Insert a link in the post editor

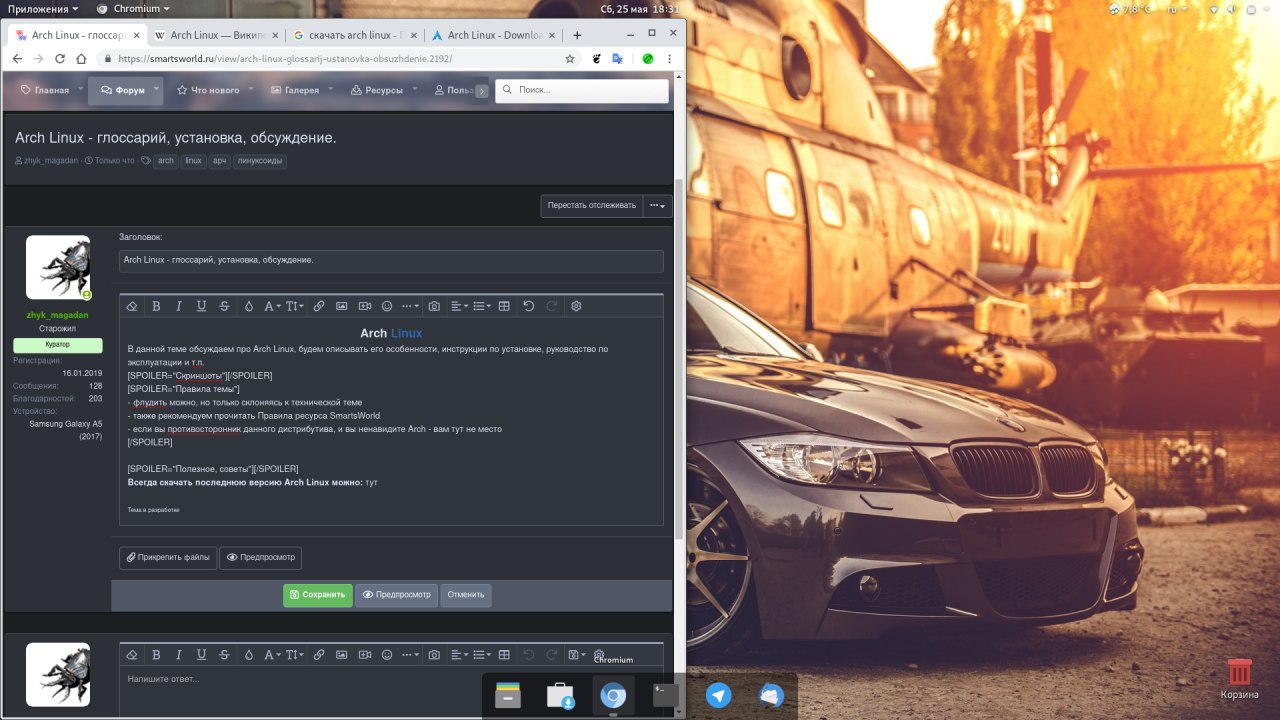coord(319,306)
